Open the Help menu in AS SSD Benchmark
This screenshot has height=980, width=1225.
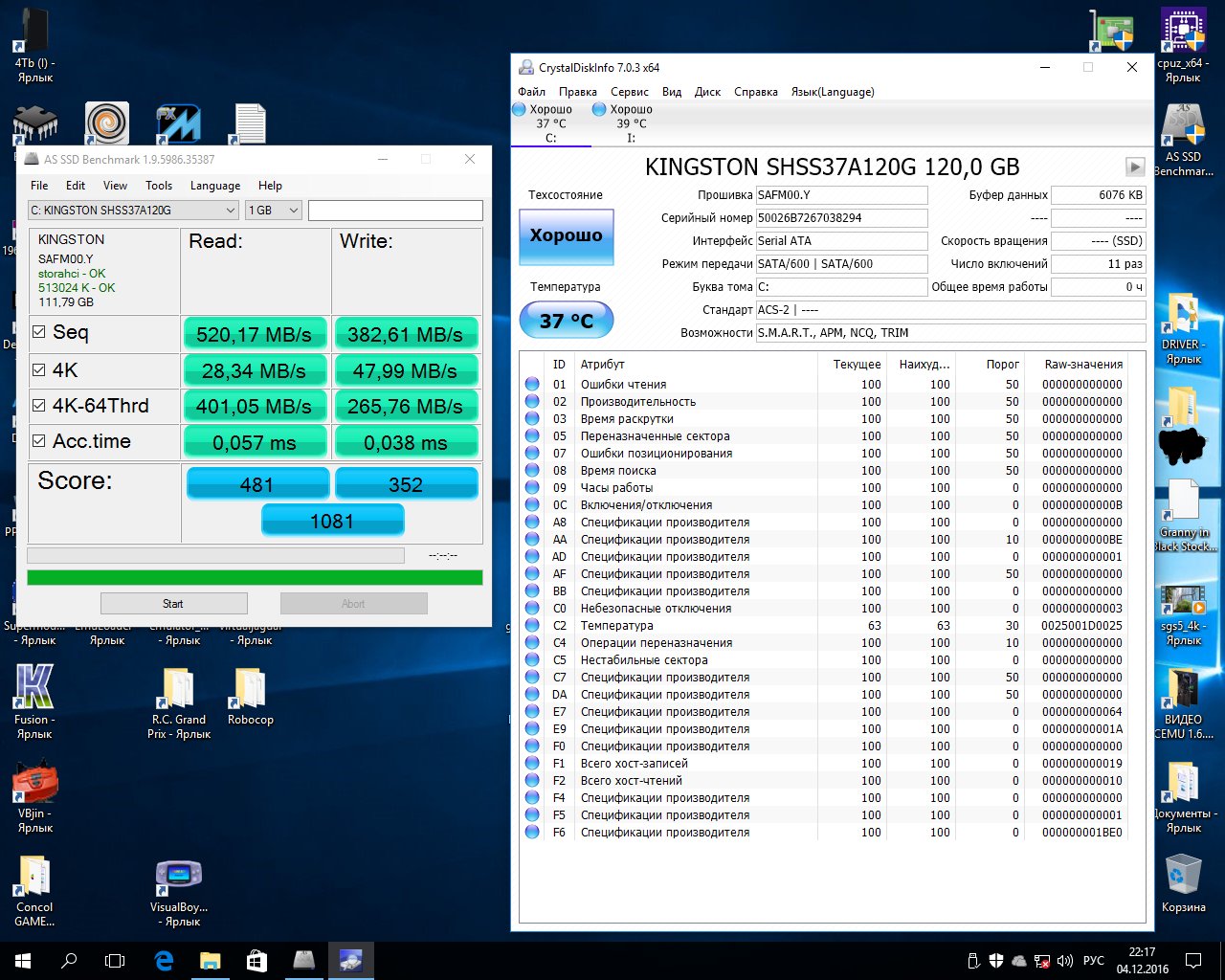pyautogui.click(x=271, y=186)
